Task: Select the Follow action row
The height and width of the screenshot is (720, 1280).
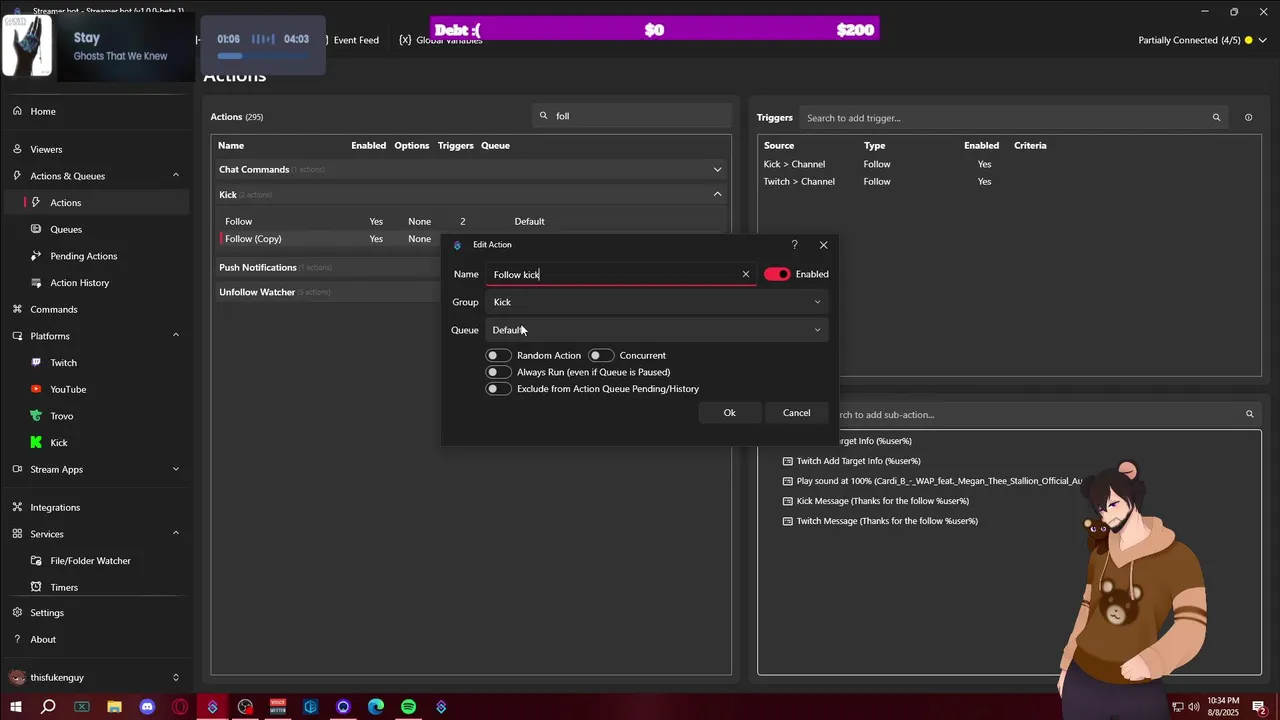Action: 471,221
